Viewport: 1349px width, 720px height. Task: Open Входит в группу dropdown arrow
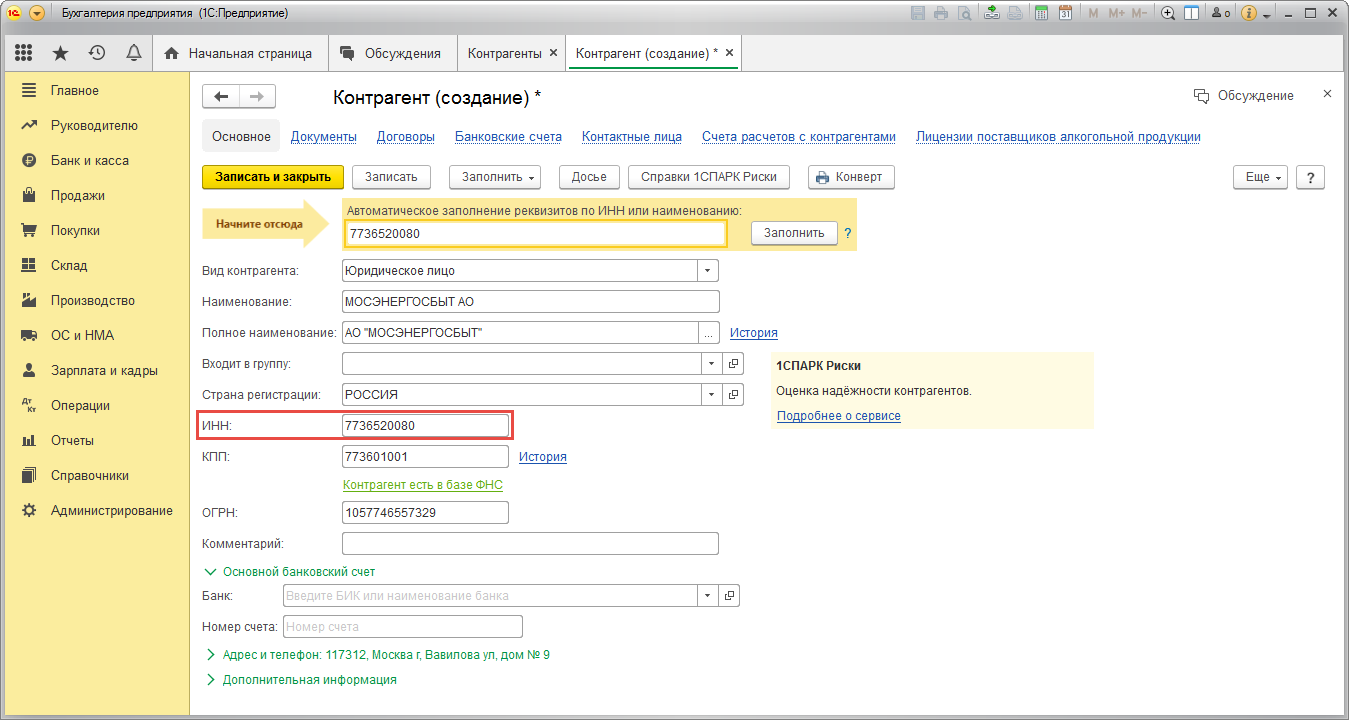coord(711,364)
